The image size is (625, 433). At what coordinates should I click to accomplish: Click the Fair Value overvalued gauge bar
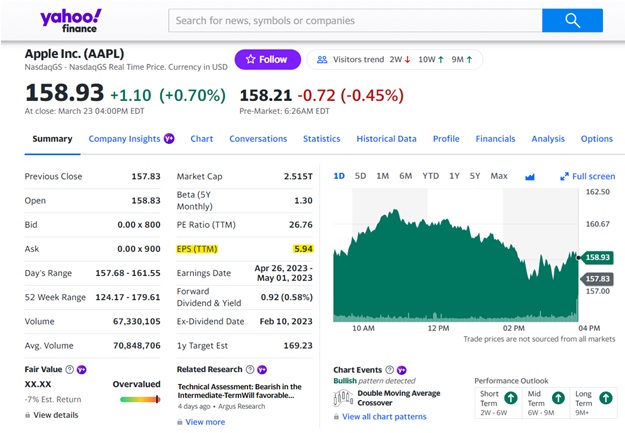tap(140, 399)
